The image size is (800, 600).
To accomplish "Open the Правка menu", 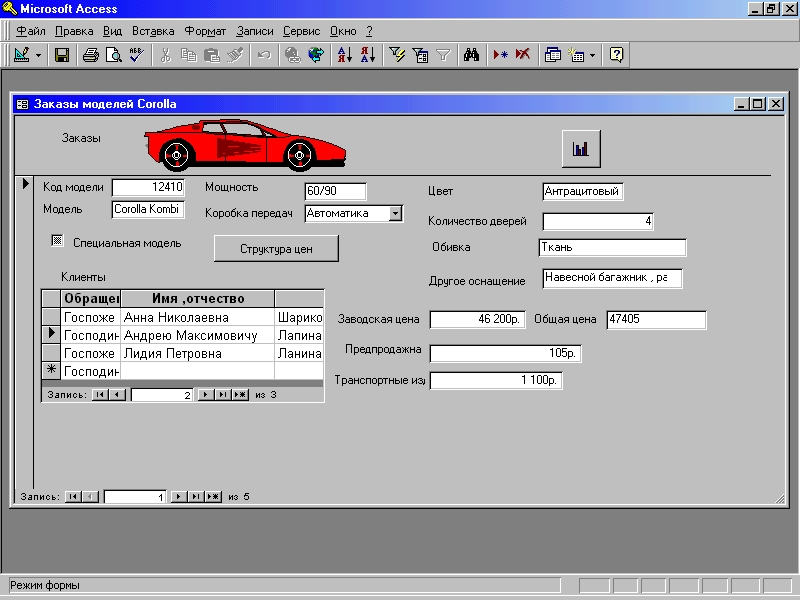I will [74, 31].
